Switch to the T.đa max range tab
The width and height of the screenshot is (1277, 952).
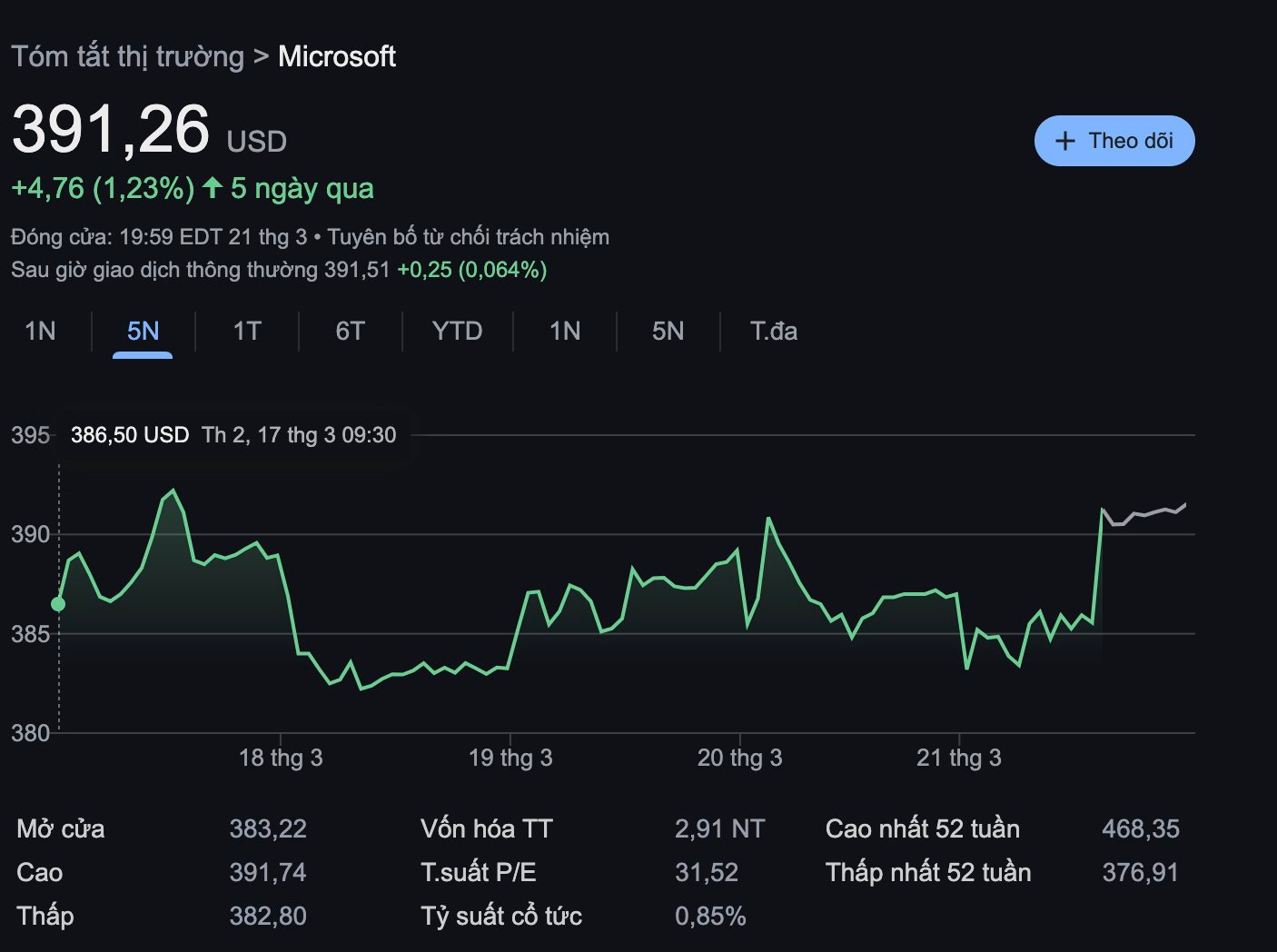[x=774, y=331]
